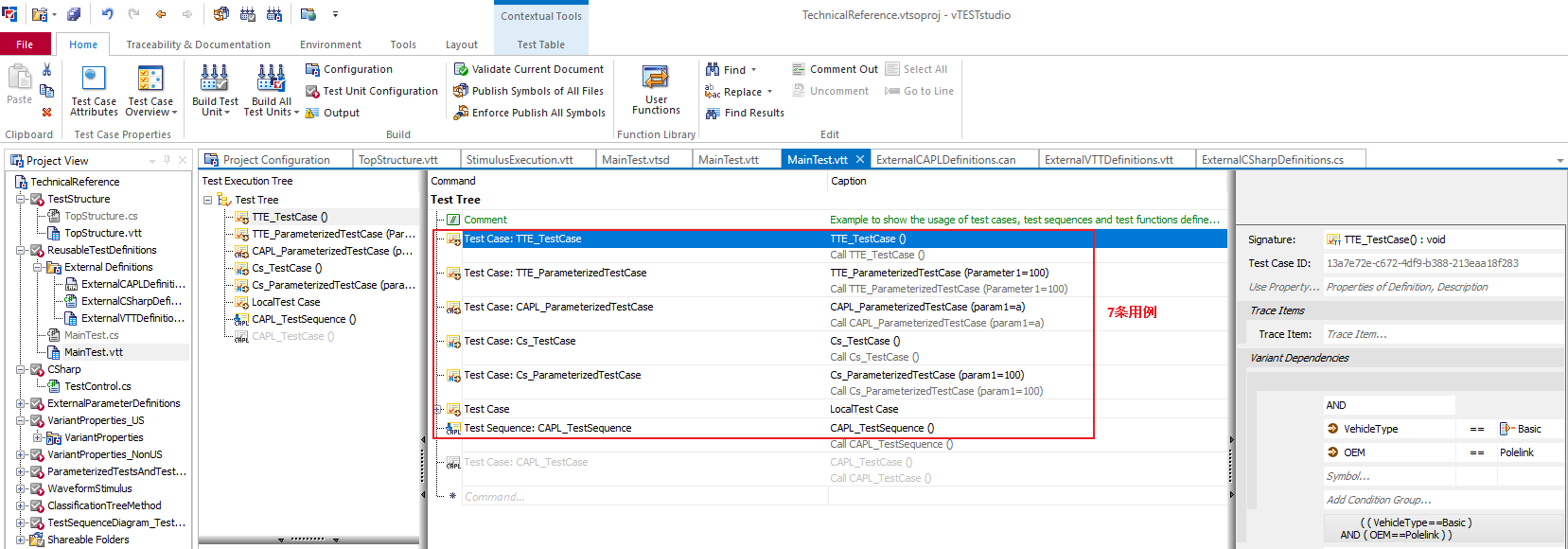Screen dimensions: 1568x549
Task: Collapse the TestStructure node
Action: [x=20, y=199]
